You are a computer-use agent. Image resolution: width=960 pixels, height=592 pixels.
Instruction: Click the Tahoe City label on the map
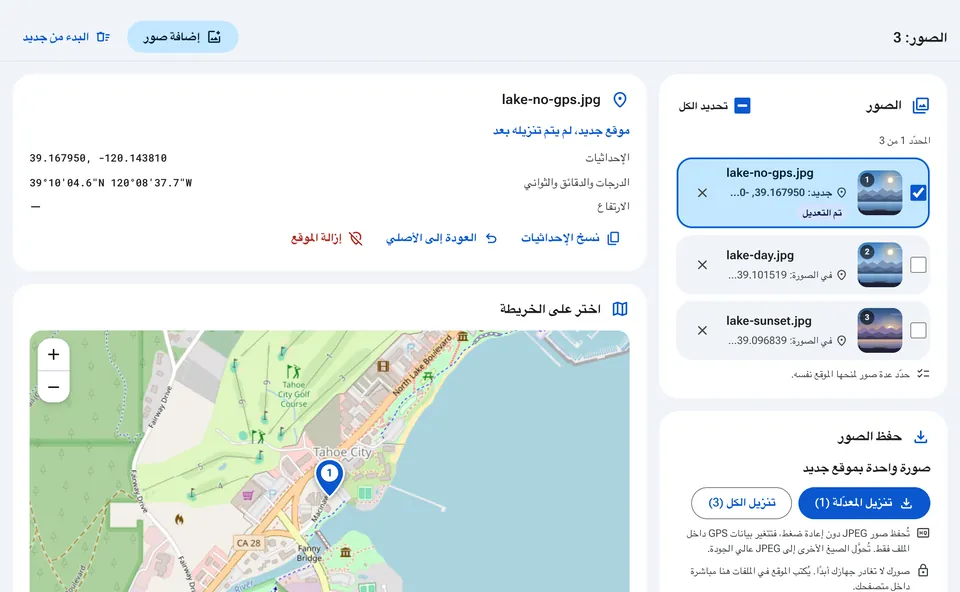(x=342, y=452)
